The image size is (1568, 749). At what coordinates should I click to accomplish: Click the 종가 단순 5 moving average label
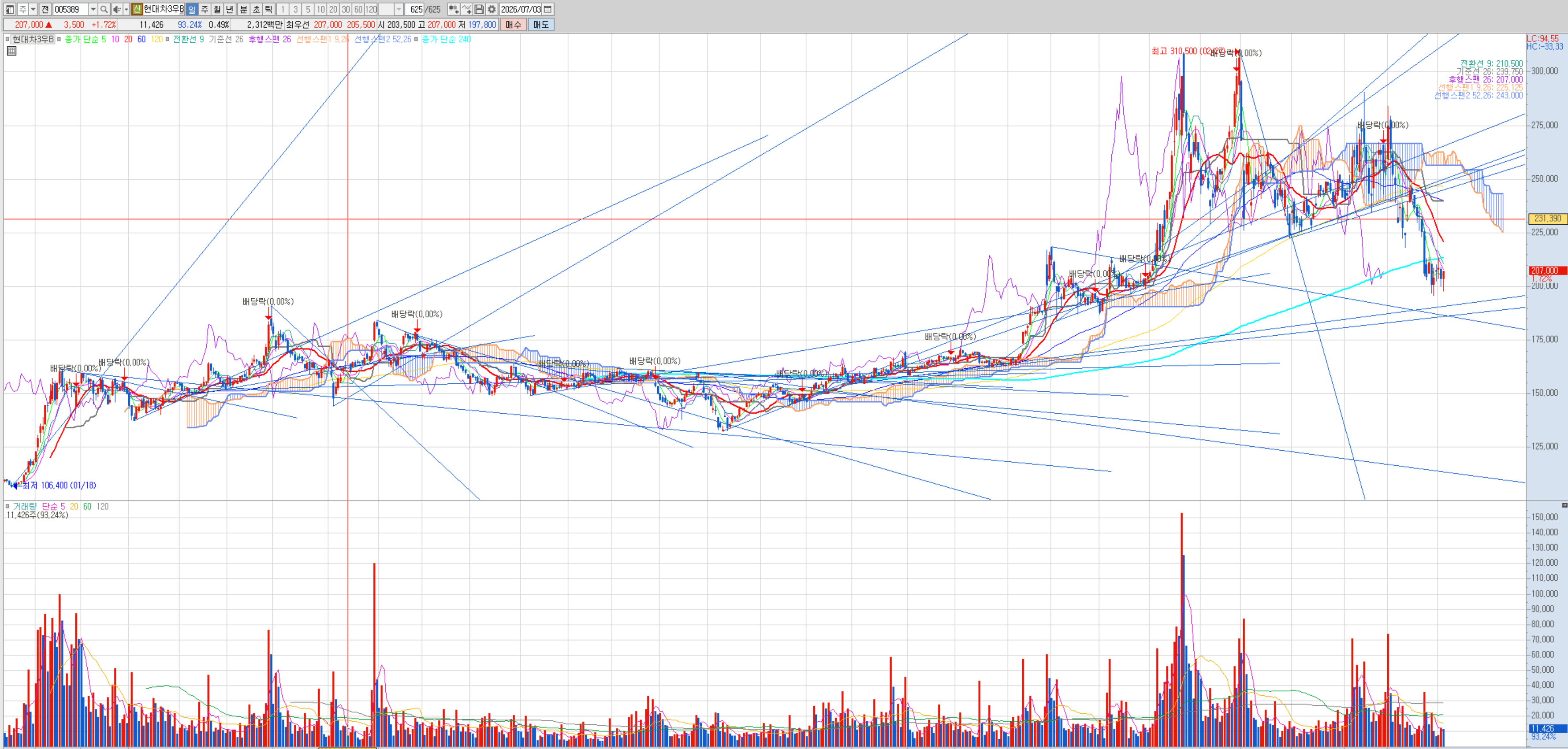[85, 39]
